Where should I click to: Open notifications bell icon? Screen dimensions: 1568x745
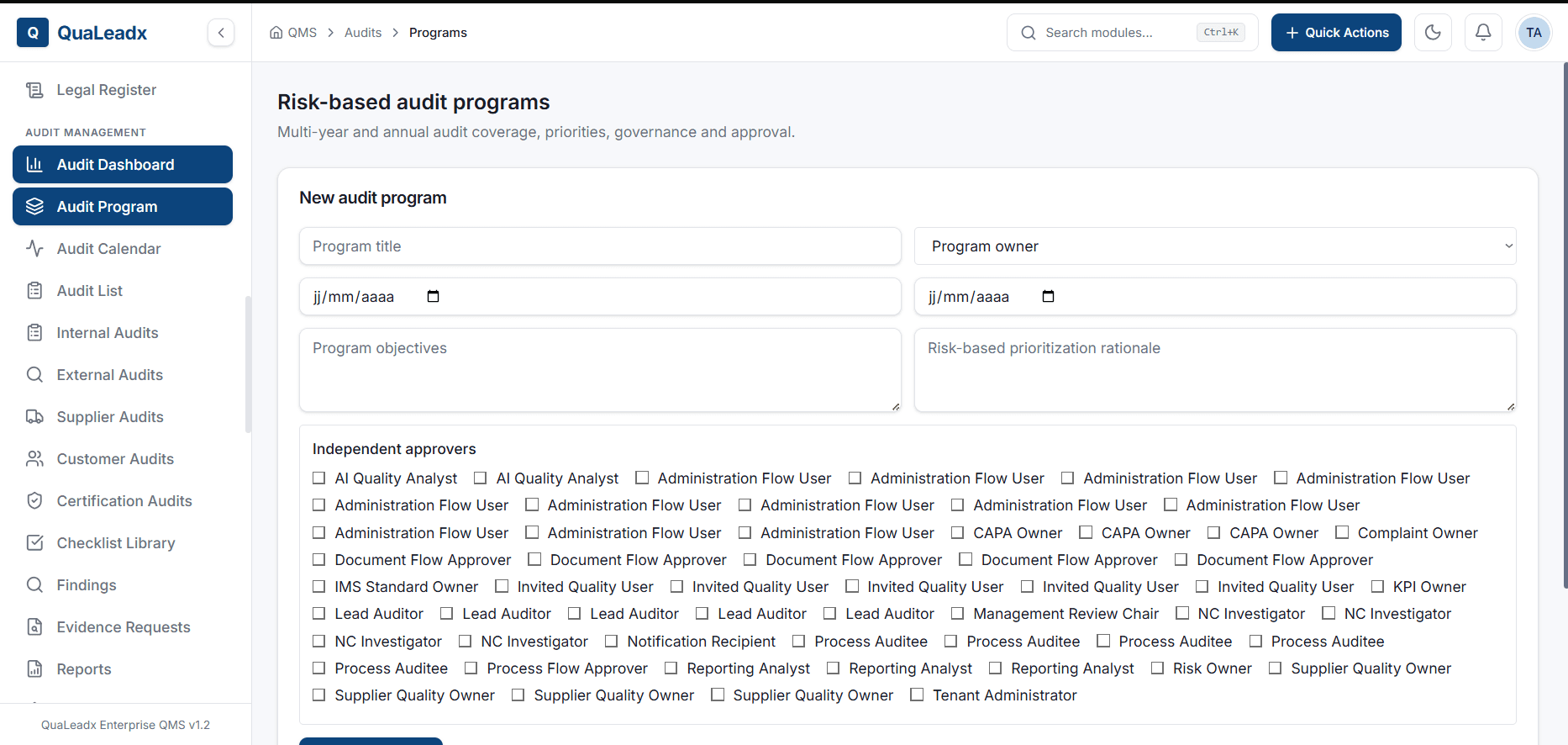pos(1483,33)
